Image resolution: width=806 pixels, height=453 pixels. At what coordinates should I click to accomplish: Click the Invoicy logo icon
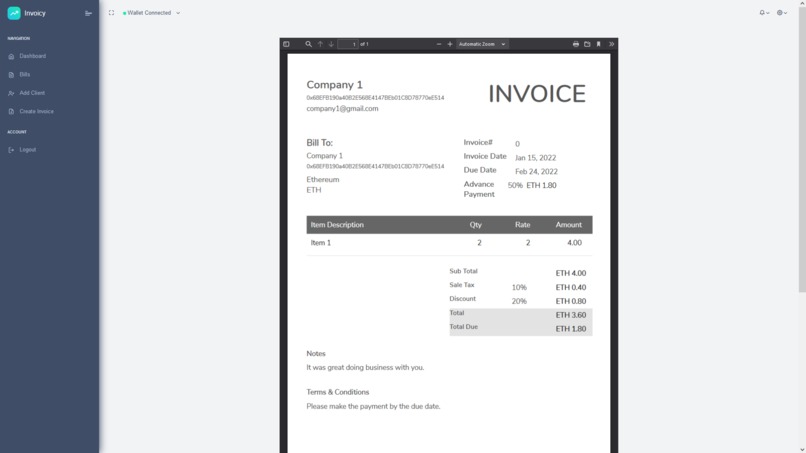(14, 13)
